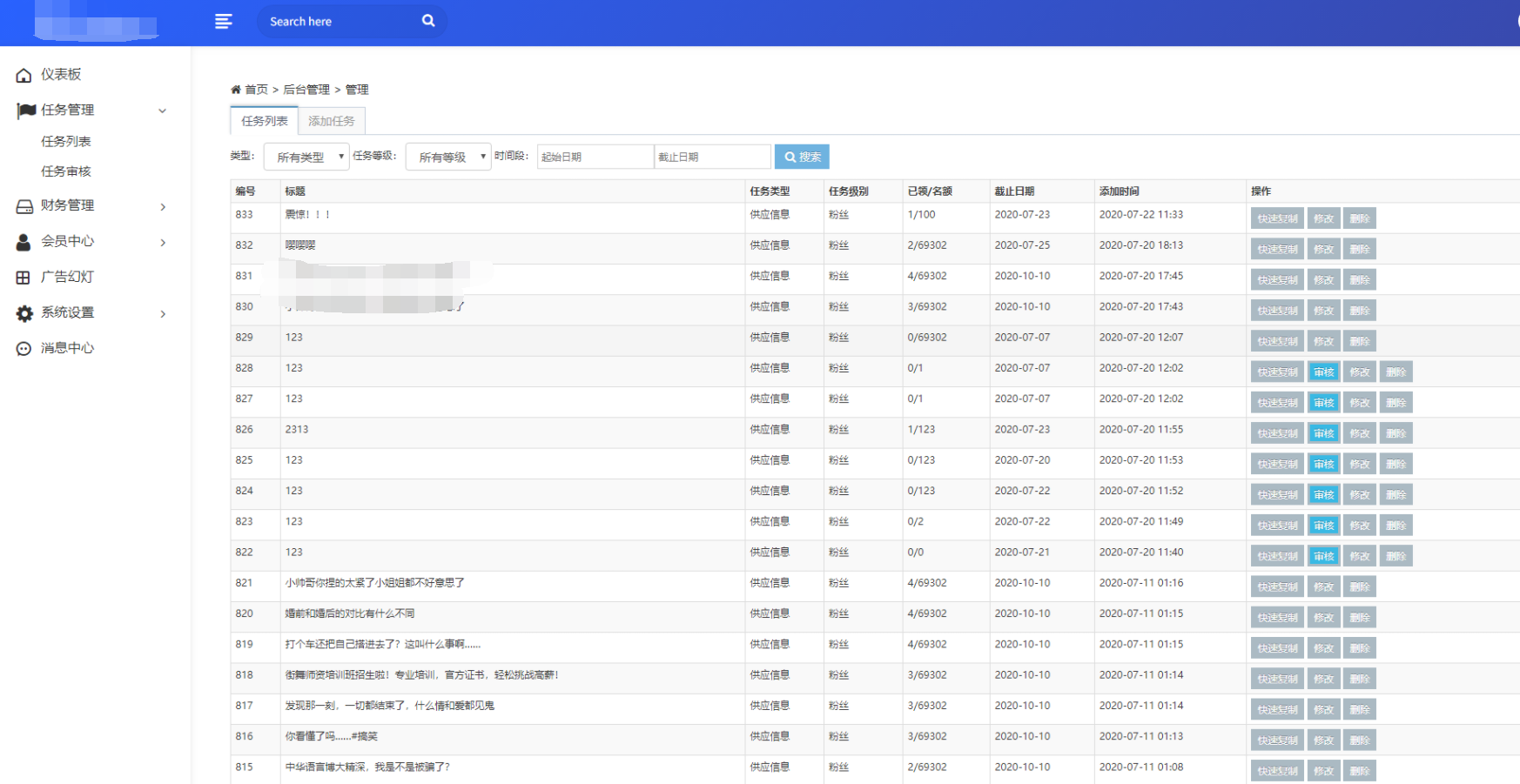Click the magnifier icon in search bar
Viewport: 1520px width, 784px height.
(428, 21)
